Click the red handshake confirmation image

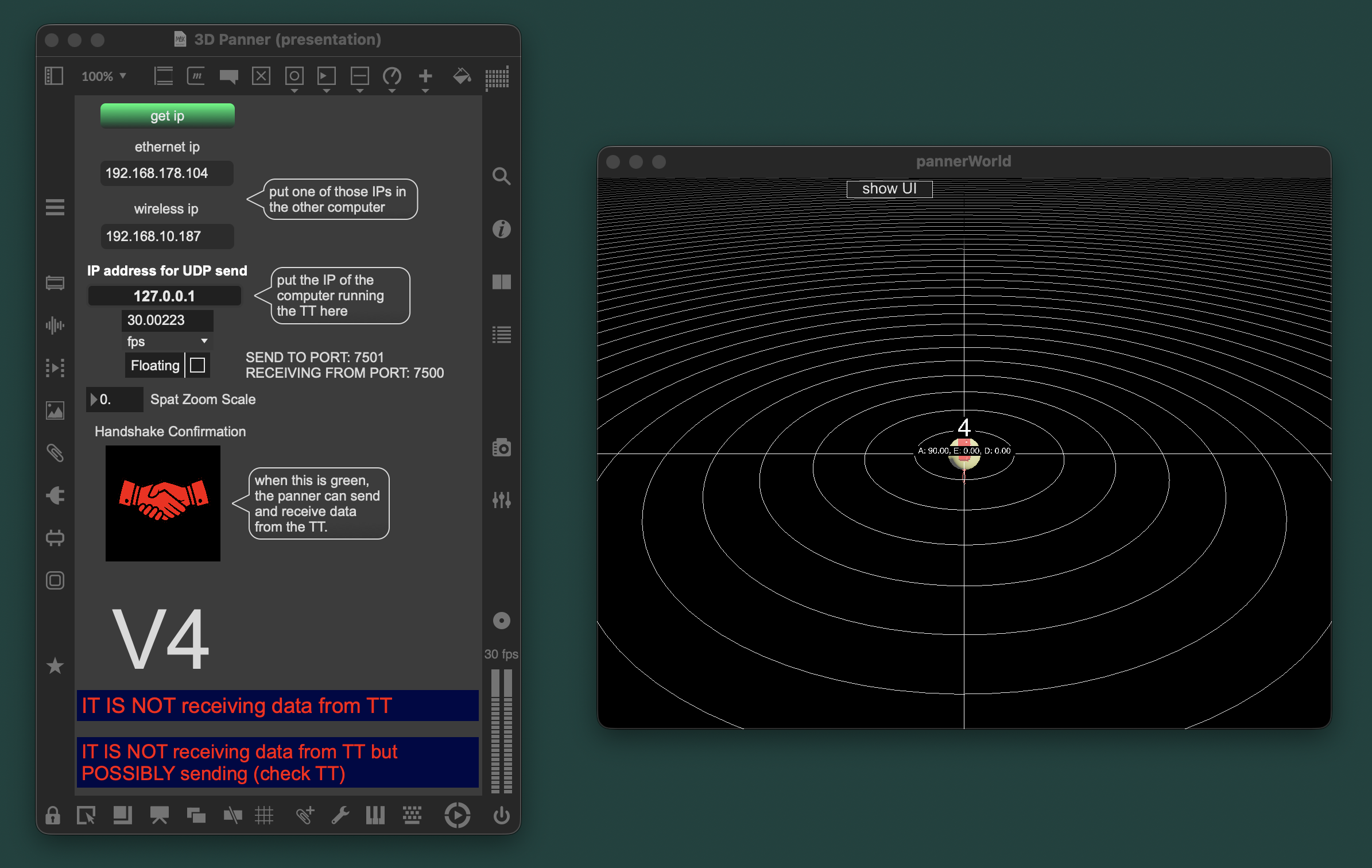tap(163, 503)
